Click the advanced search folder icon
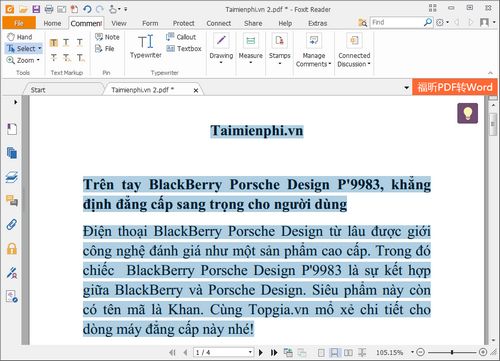Viewport: 500px width, 361px height. (x=362, y=22)
